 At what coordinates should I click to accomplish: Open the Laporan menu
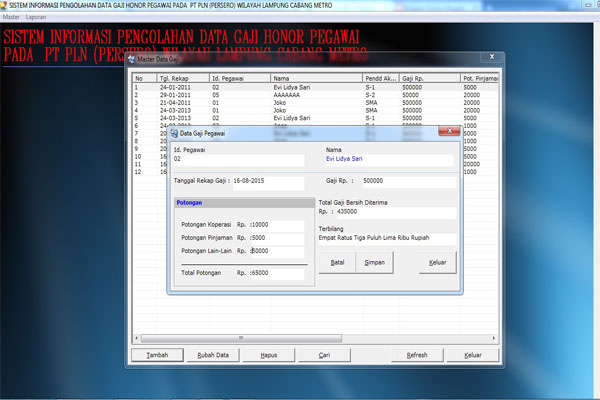point(36,17)
